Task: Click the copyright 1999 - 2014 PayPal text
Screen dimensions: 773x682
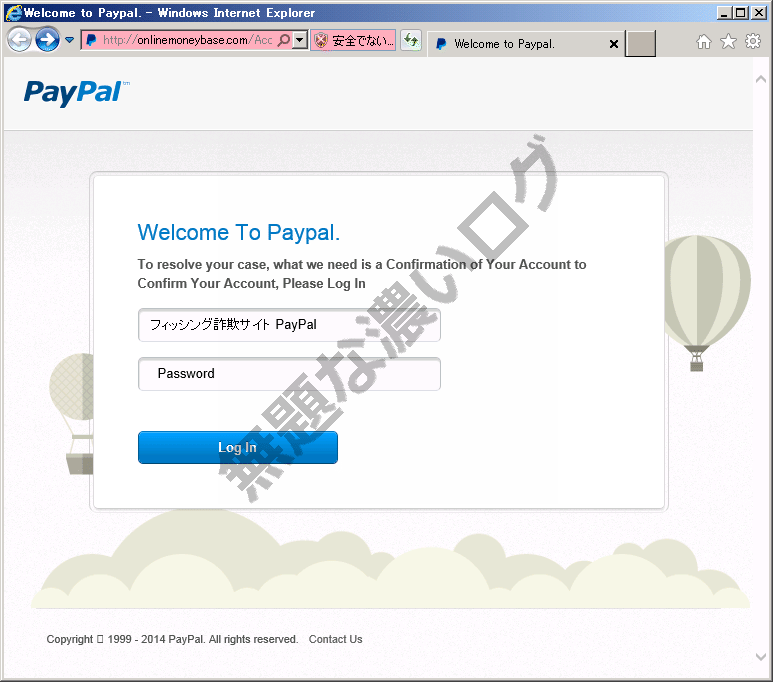Action: tap(172, 639)
